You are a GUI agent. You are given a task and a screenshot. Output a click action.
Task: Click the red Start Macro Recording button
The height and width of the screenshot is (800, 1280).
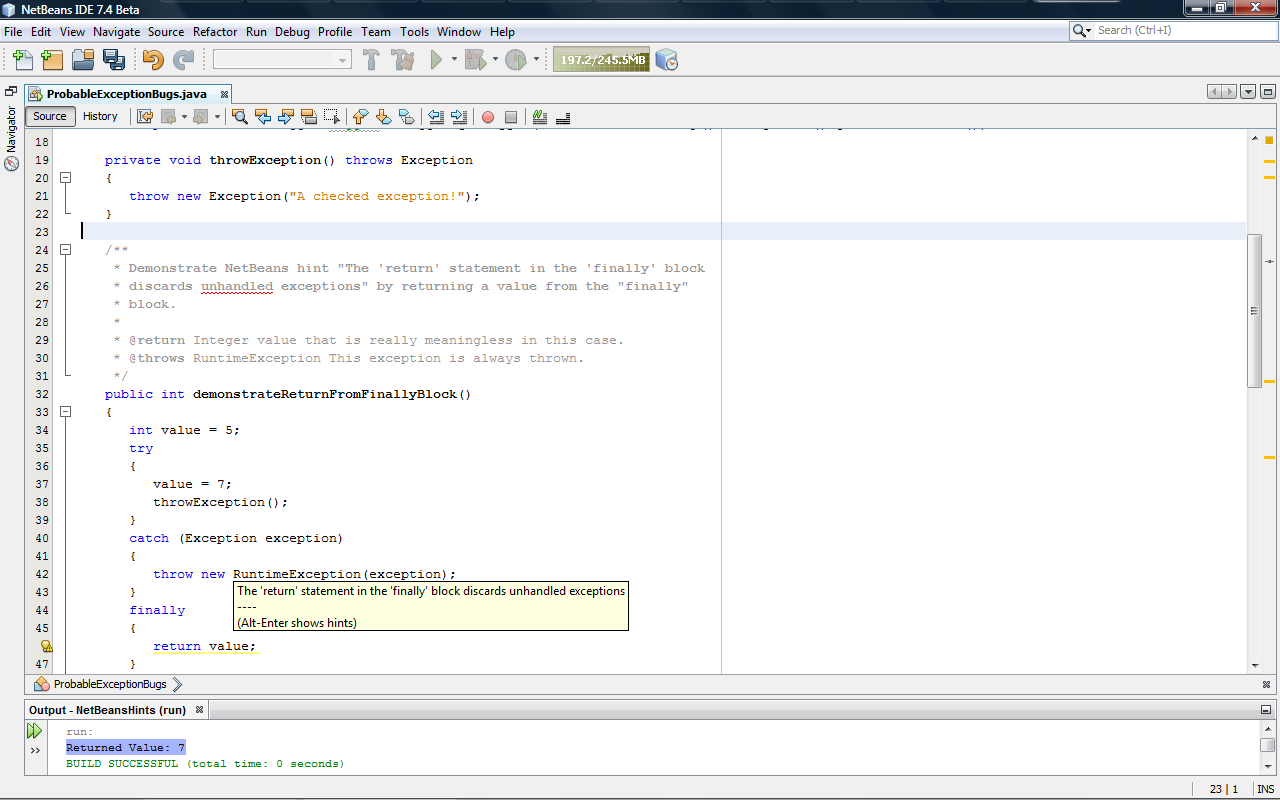(x=488, y=117)
